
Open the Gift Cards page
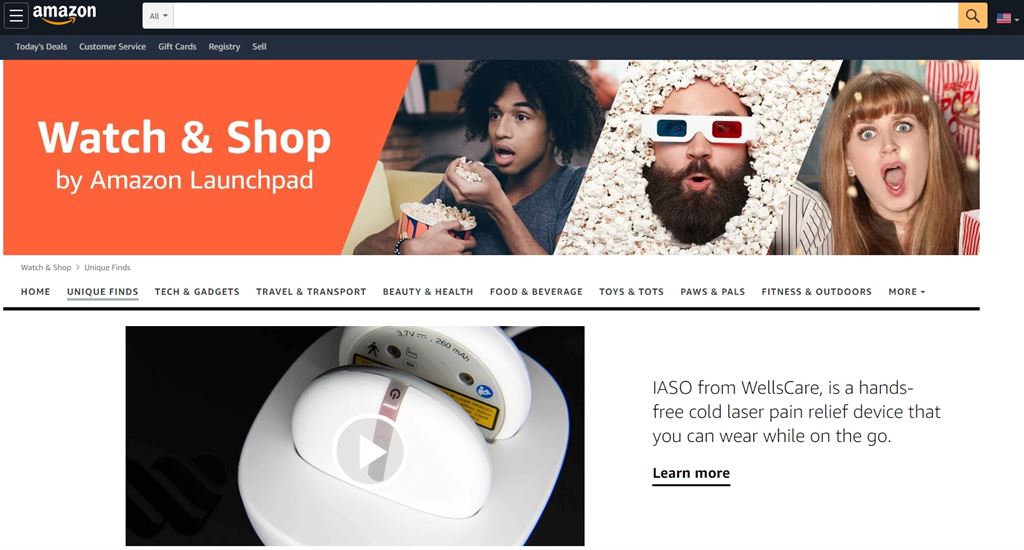pyautogui.click(x=177, y=46)
